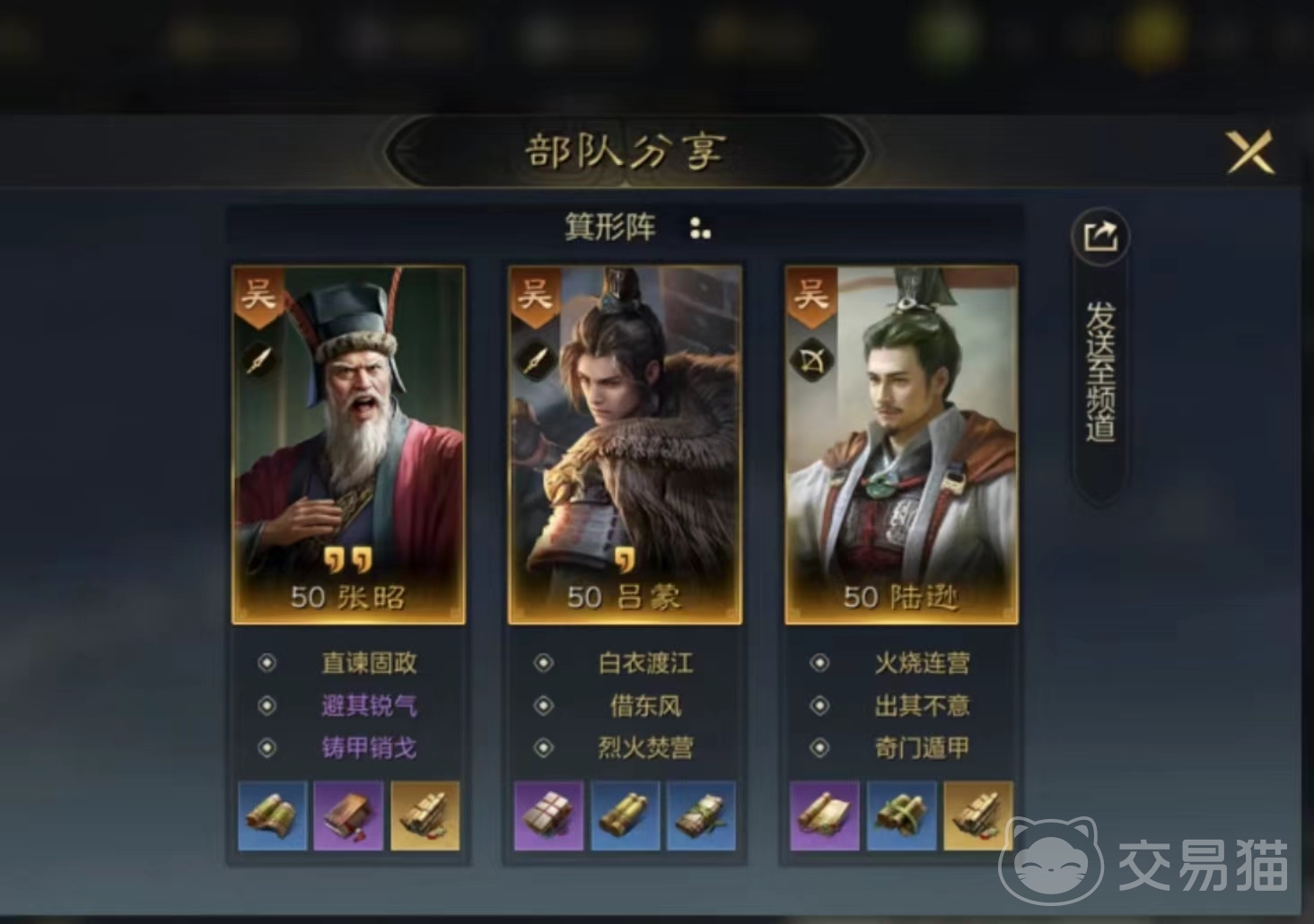Screen dimensions: 1314x924
Task: Open 吕蒙's middle blue scroll item
Action: (625, 815)
